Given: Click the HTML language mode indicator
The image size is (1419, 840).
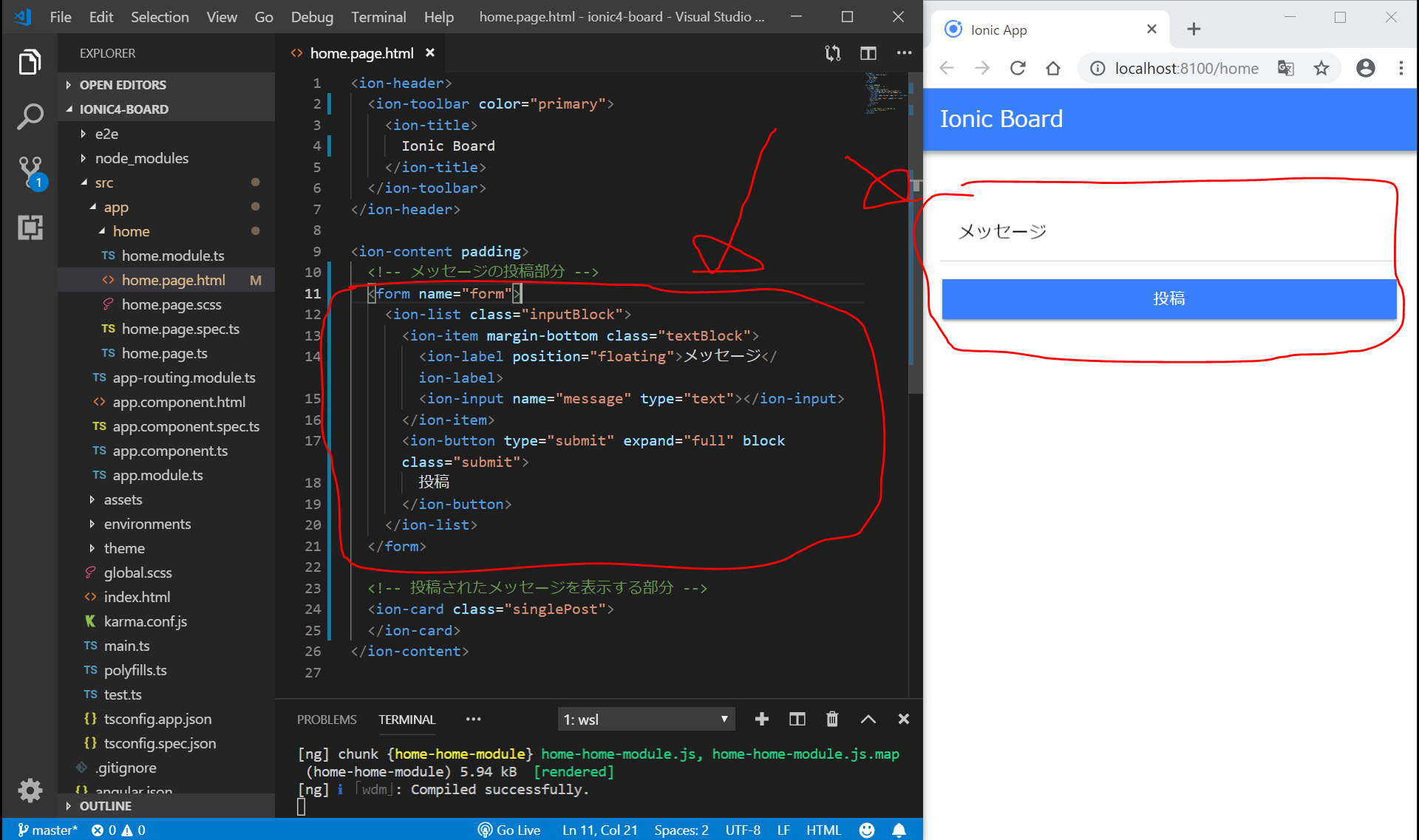Looking at the screenshot, I should tap(823, 830).
